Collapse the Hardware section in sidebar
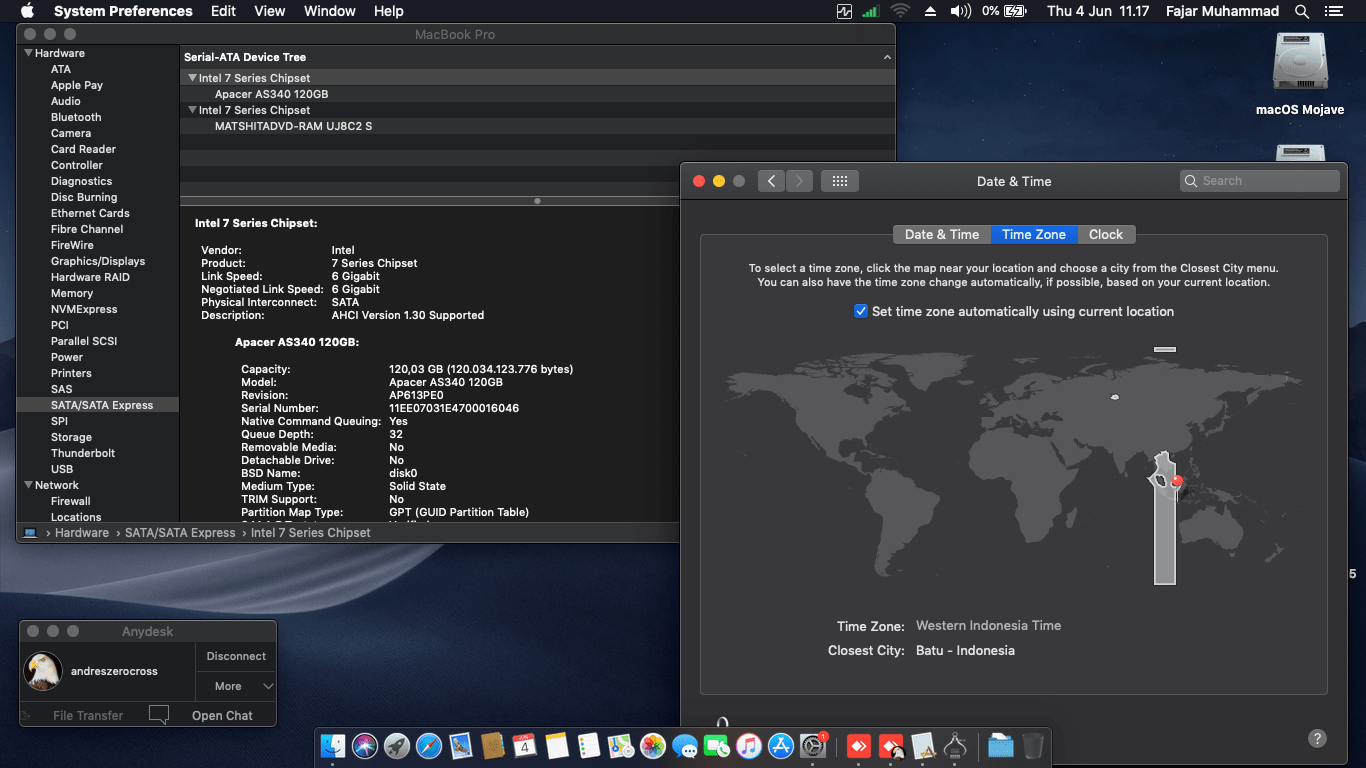The image size is (1366, 768). [28, 53]
